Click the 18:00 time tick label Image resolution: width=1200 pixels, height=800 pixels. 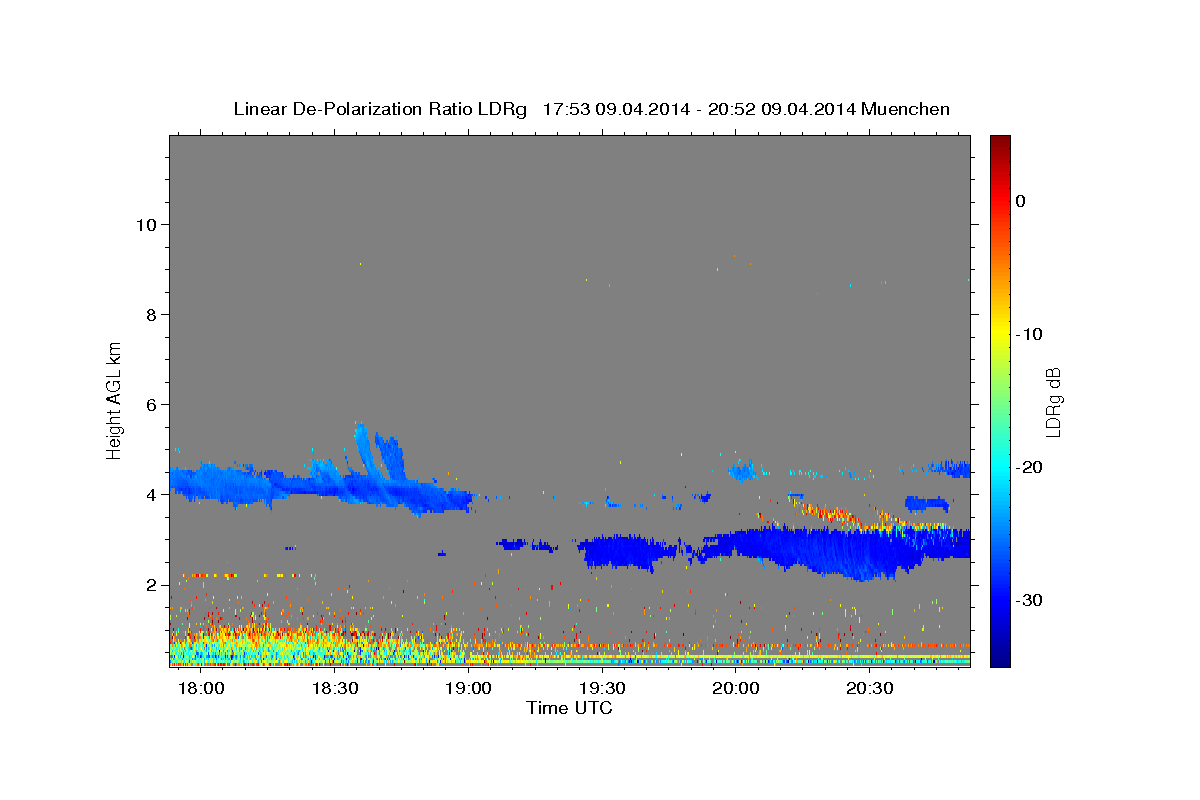click(201, 689)
